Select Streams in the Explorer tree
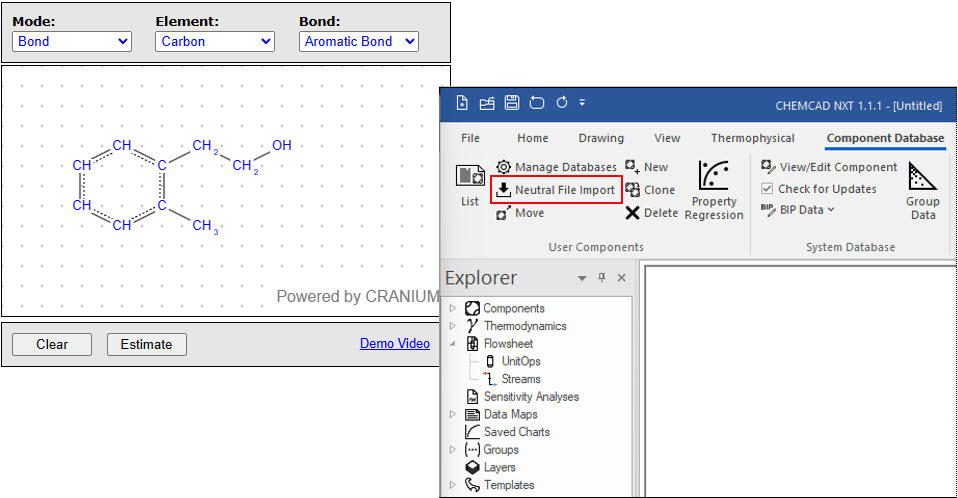 520,379
